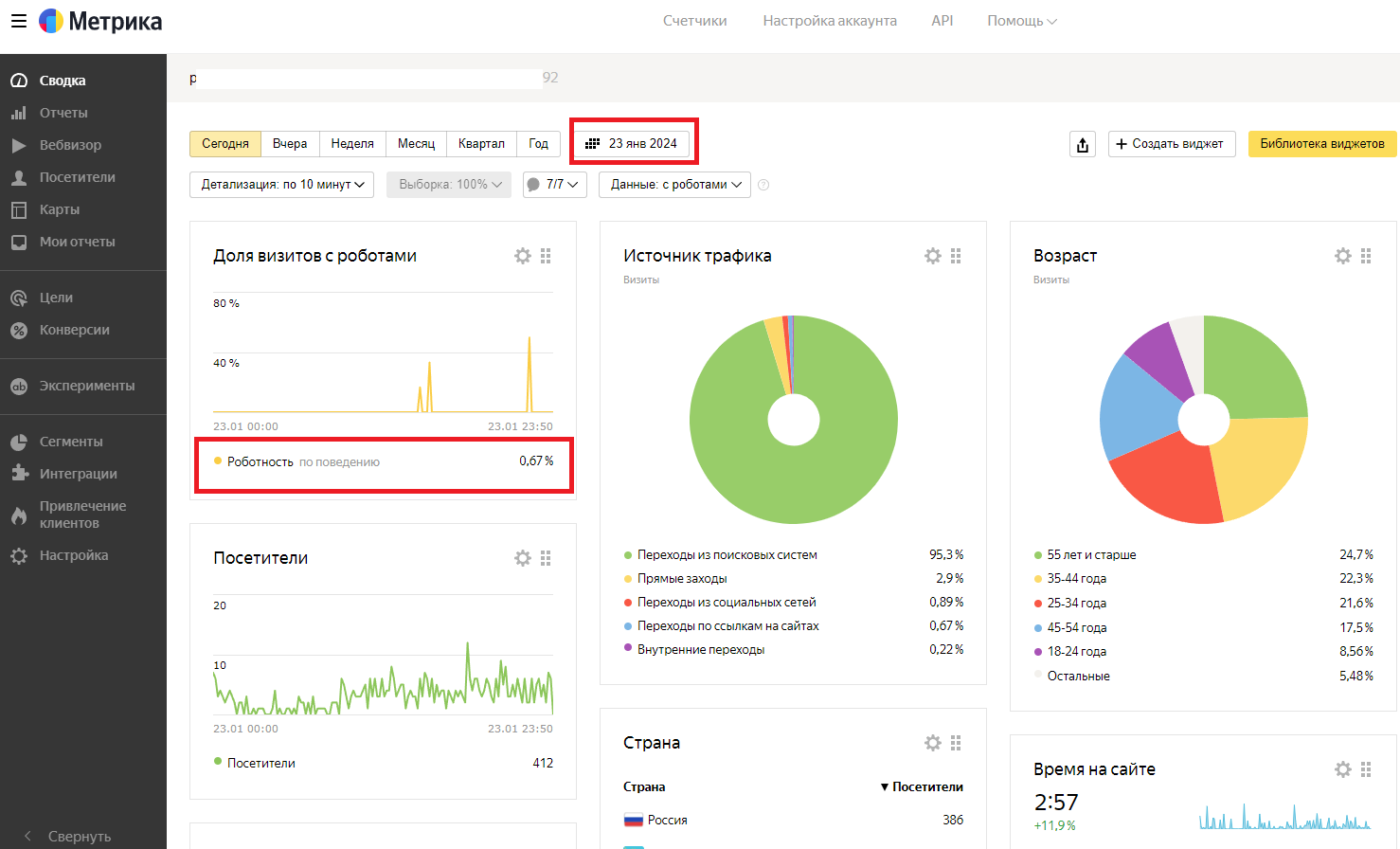Click drag handle of Источник трафика widget
1400x849 pixels.
click(956, 256)
